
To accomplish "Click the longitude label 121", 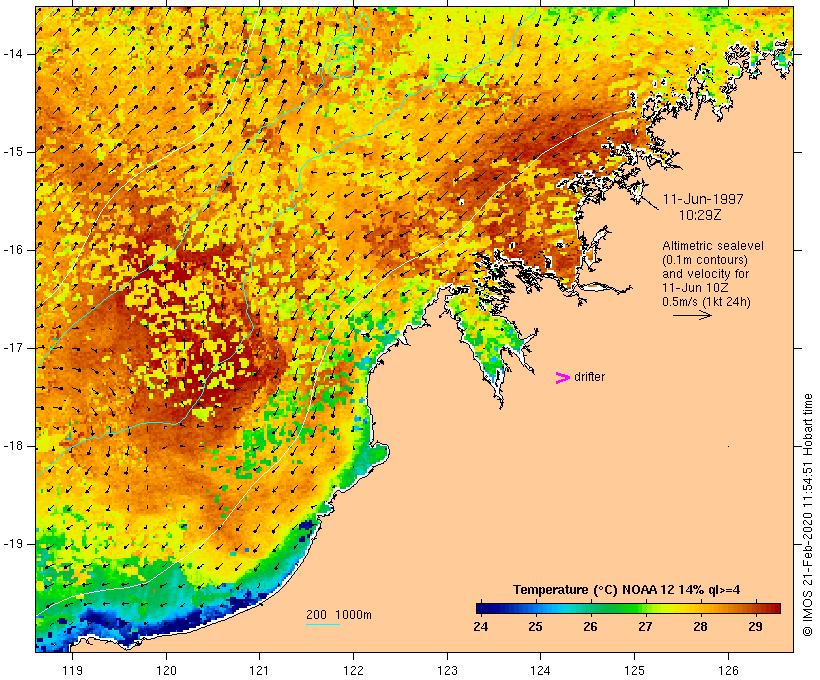I will (x=259, y=671).
